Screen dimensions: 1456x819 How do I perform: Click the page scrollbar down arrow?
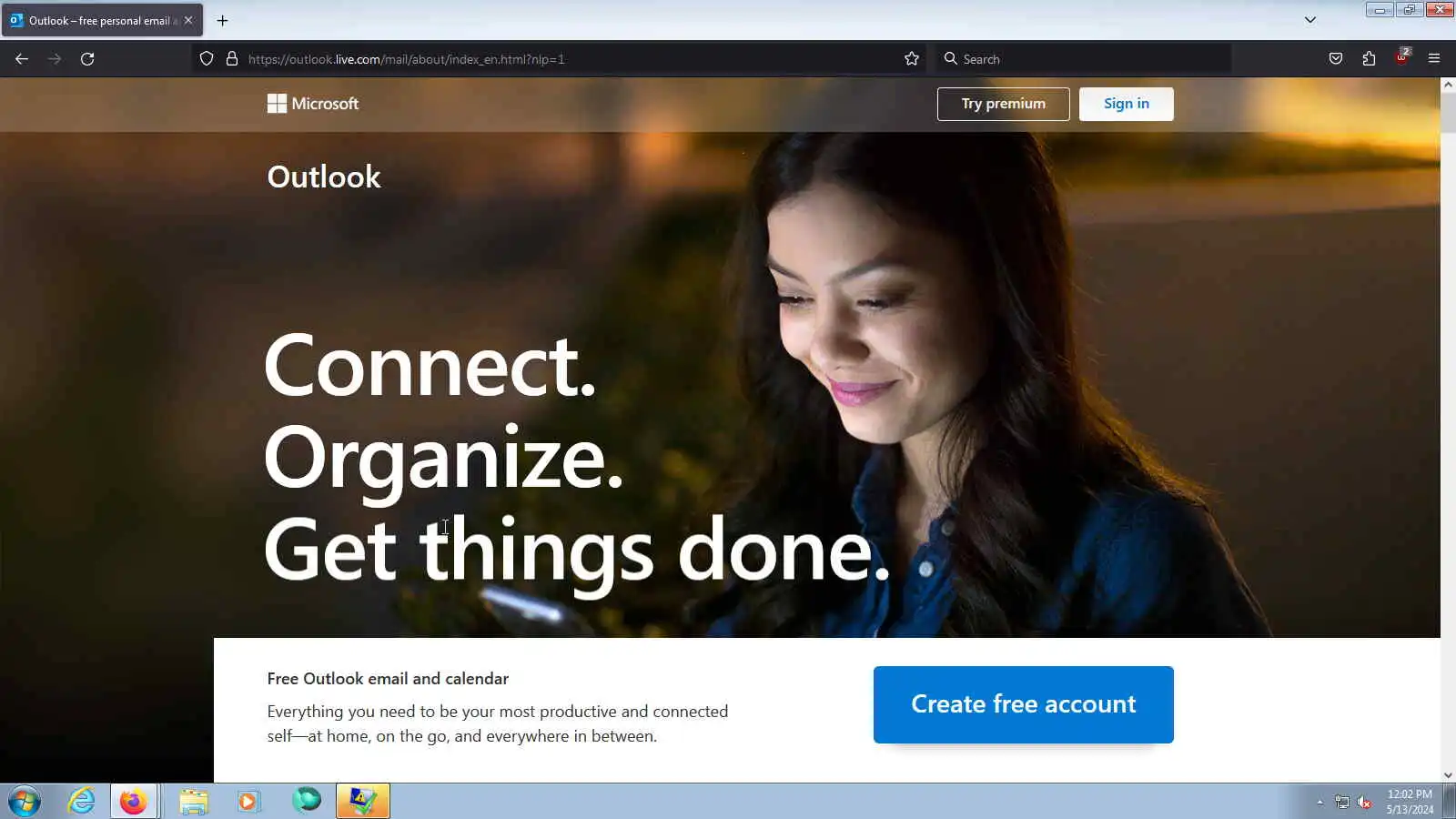point(1448,775)
